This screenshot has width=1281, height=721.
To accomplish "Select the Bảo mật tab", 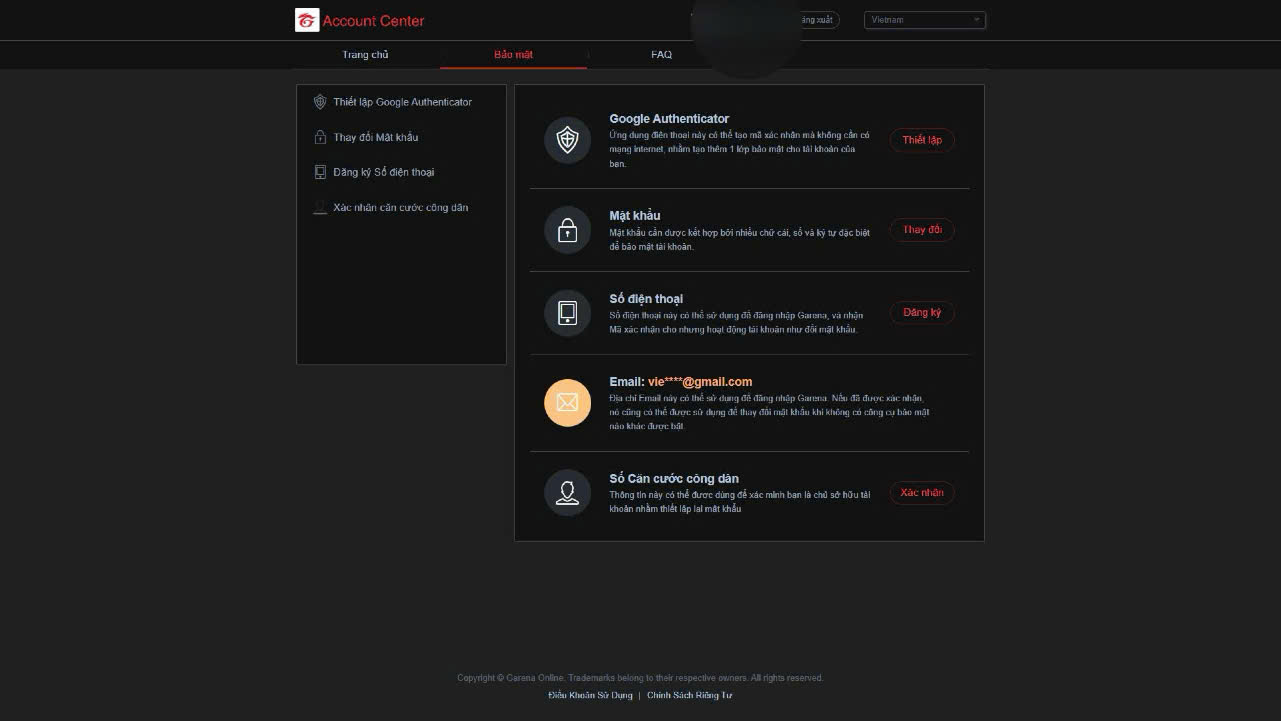I will [x=513, y=55].
